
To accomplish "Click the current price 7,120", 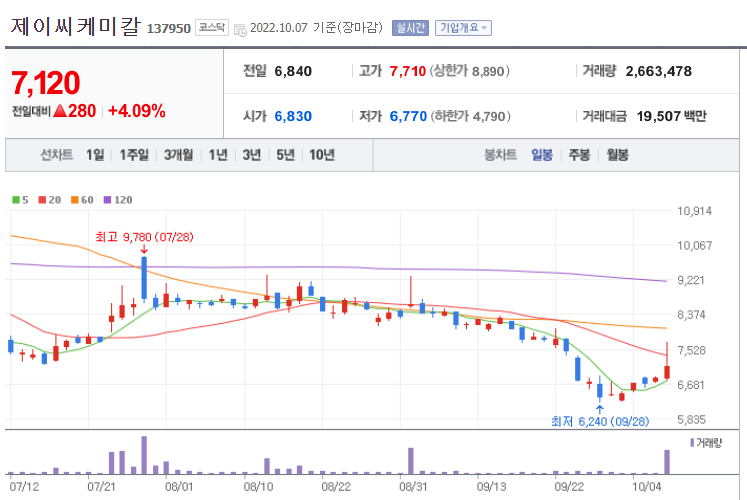I will (x=45, y=83).
